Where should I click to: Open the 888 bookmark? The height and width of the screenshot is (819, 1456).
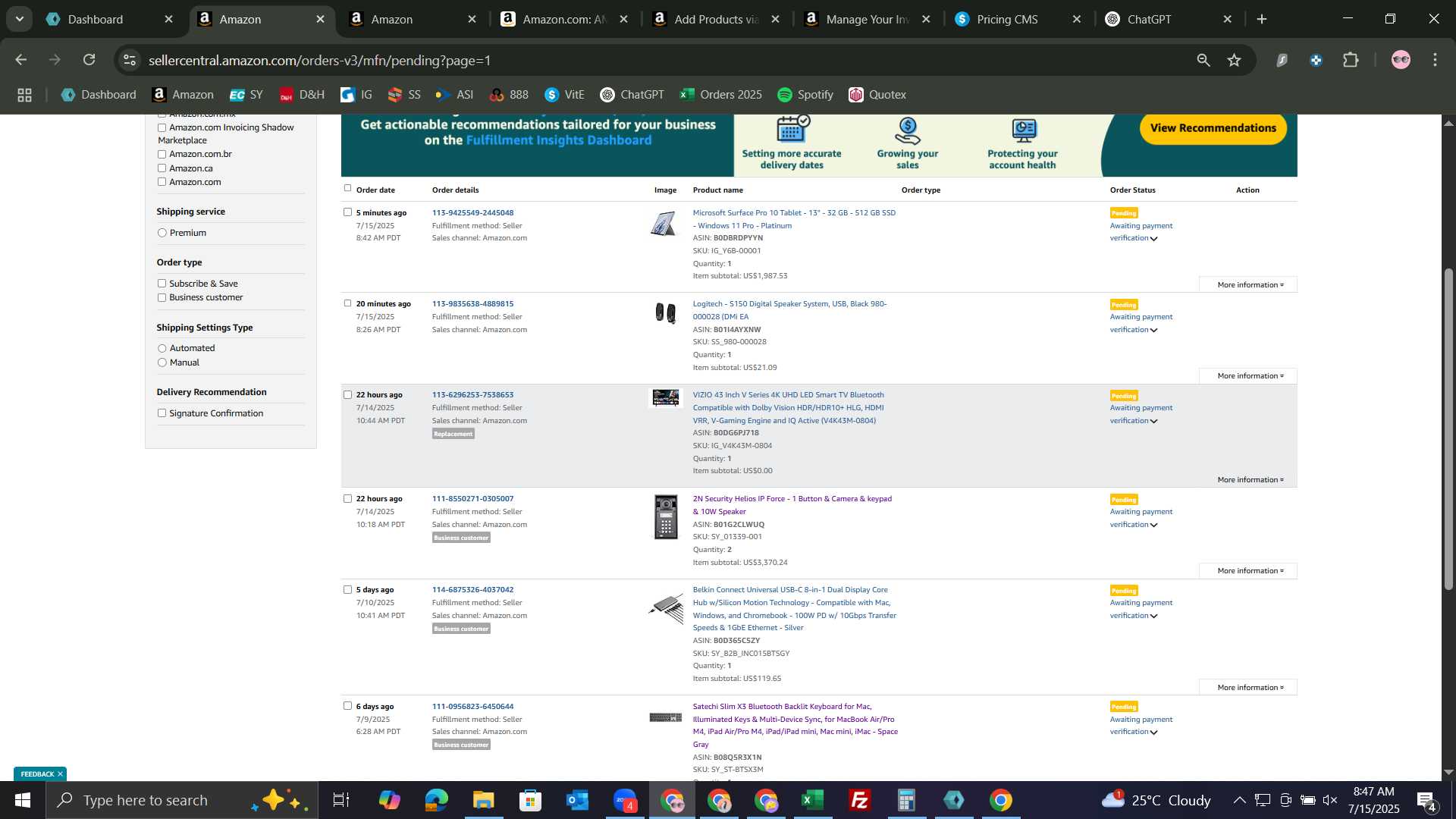509,95
